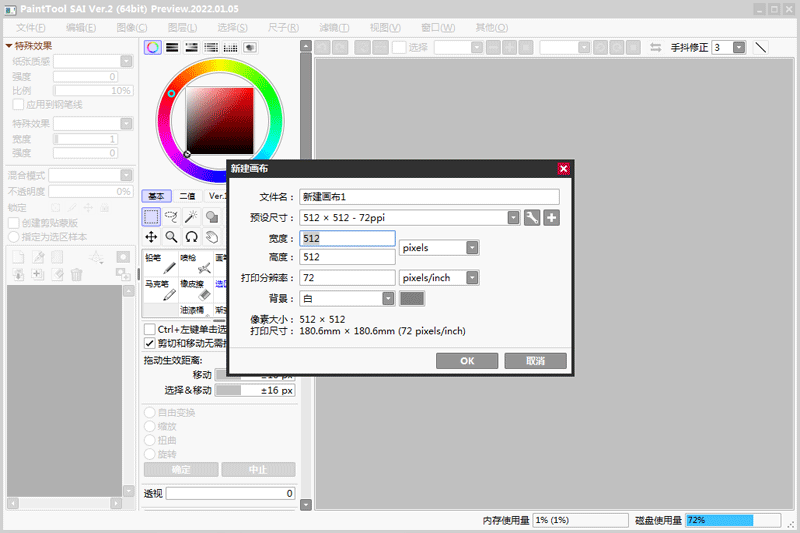800x533 pixels.
Task: Adjust the 选择&移动 distance slider
Action: tap(255, 390)
